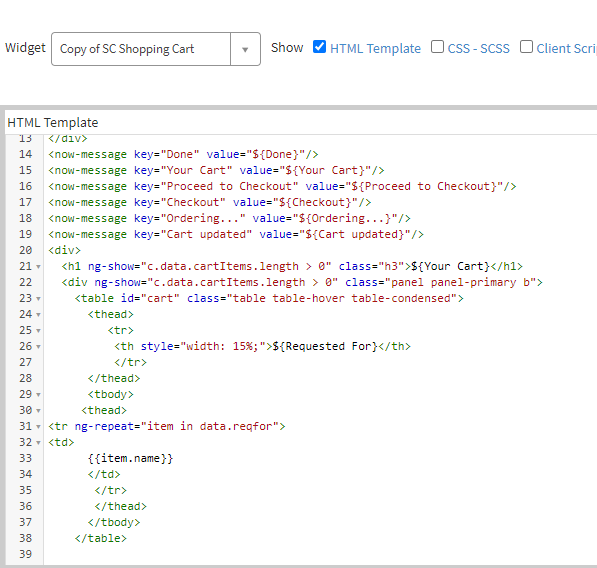Viewport: 597px width, 568px height.
Task: Click the closing </table> tag
Action: [x=101, y=538]
